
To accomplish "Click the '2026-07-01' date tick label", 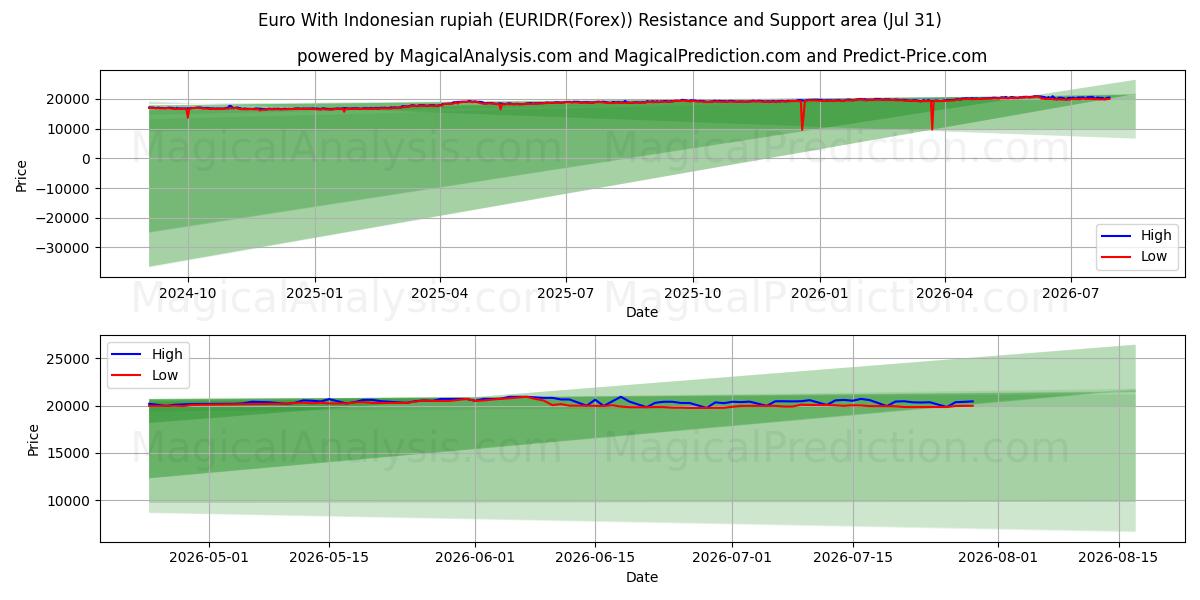I will pyautogui.click(x=733, y=557).
